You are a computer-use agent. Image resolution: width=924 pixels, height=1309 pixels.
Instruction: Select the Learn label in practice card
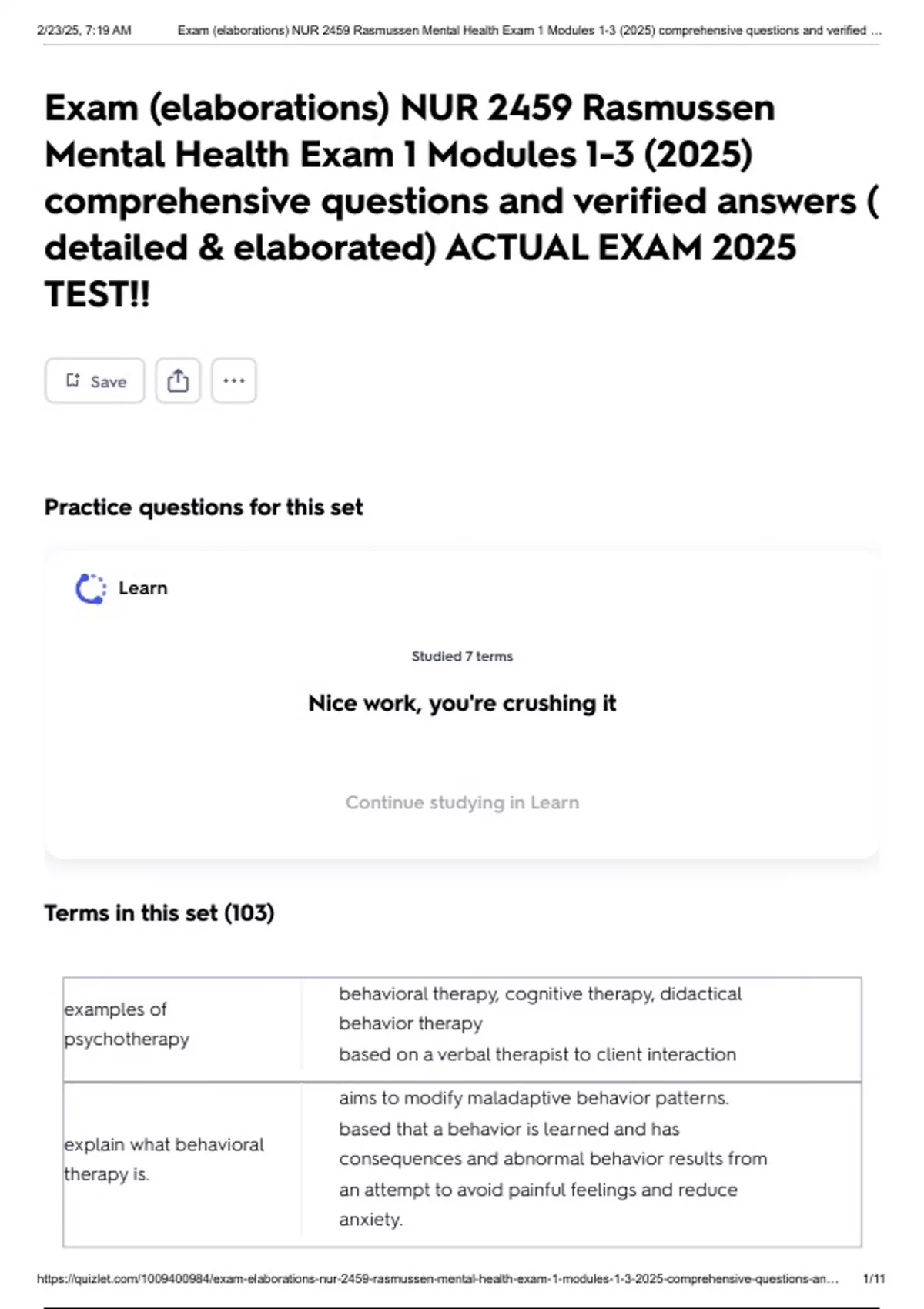[x=143, y=588]
